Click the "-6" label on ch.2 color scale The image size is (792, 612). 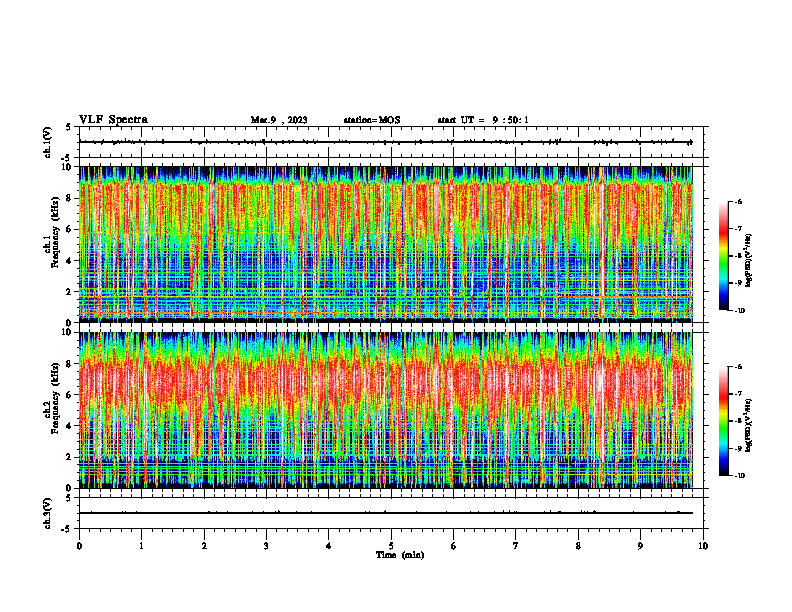[738, 367]
